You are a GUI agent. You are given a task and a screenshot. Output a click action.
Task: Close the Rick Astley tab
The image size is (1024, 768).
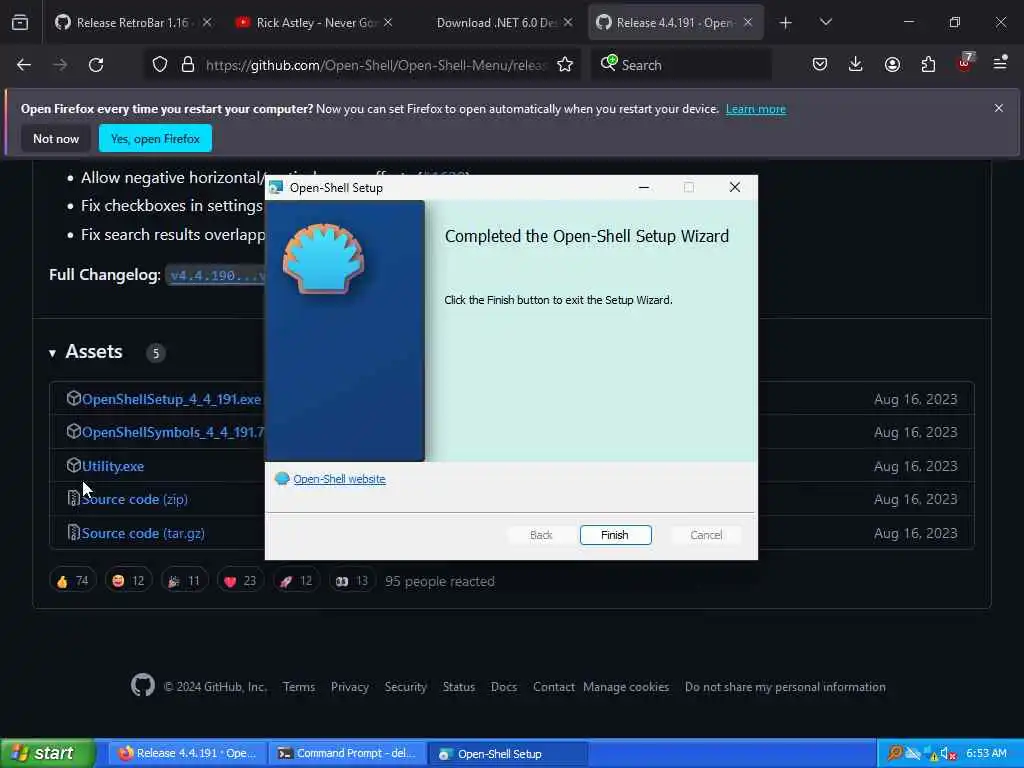[x=388, y=23]
